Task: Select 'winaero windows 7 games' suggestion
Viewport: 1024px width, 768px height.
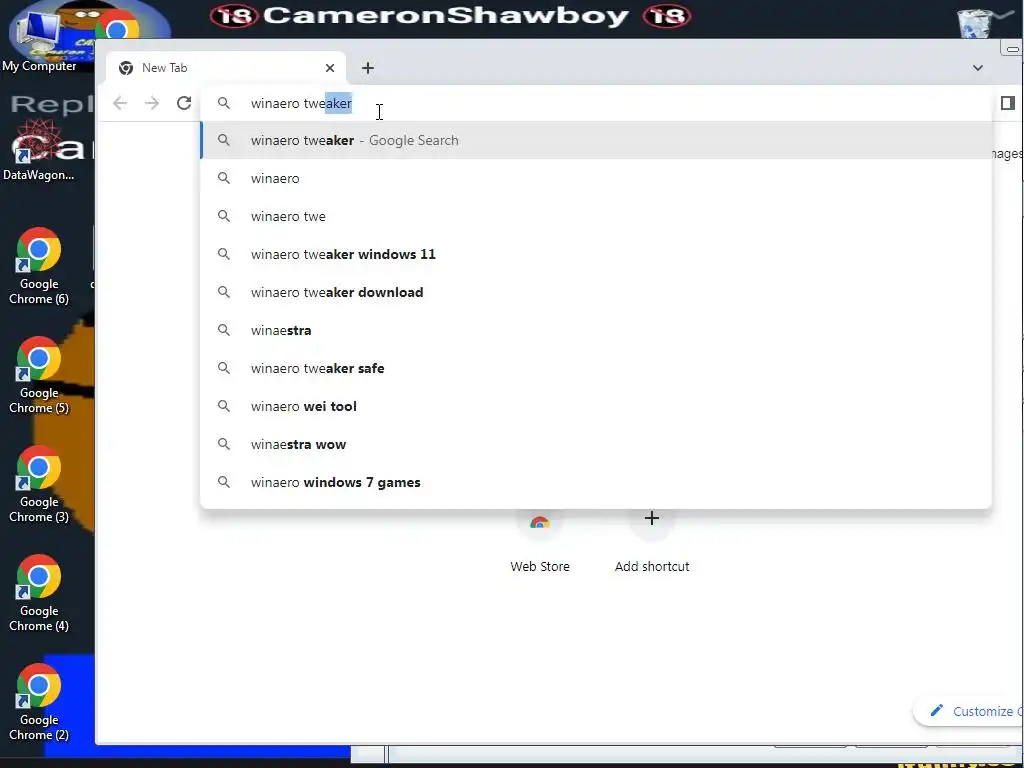Action: [x=596, y=483]
